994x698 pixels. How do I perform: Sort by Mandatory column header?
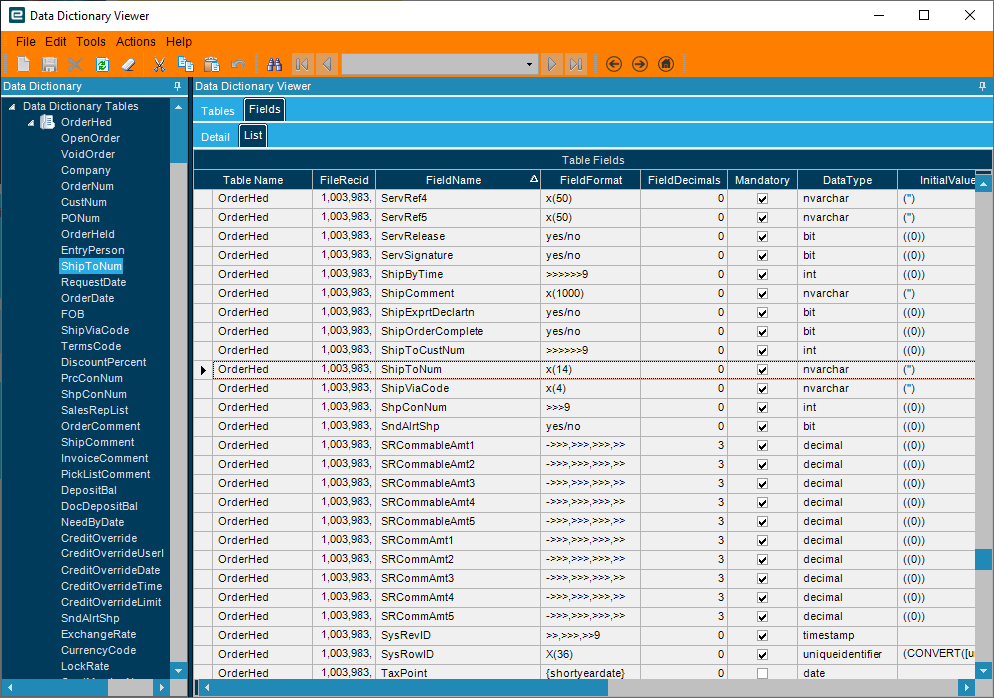pos(762,180)
